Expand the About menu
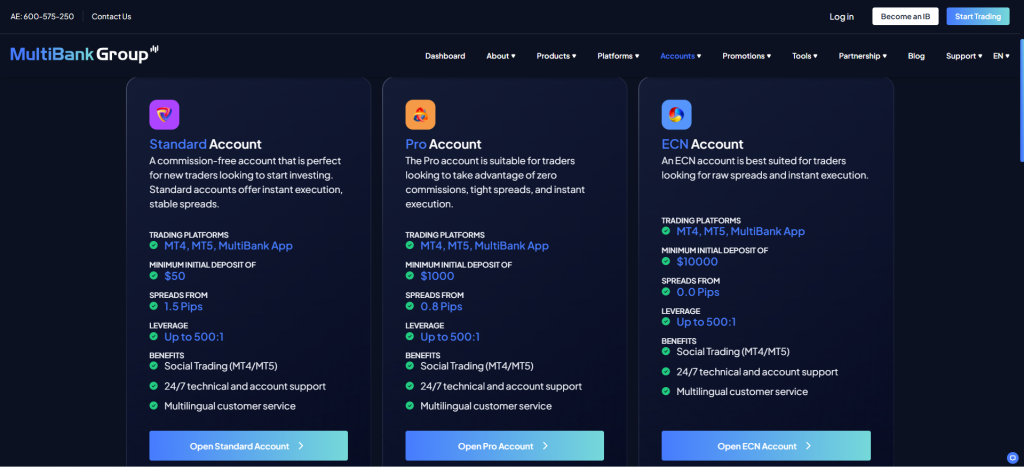1024x467 pixels. [501, 56]
